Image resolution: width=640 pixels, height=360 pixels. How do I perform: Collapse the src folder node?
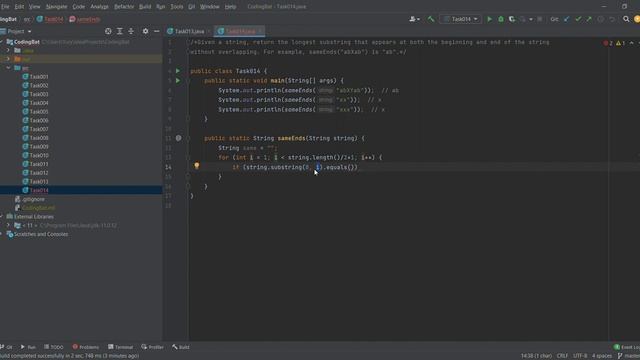(8, 68)
